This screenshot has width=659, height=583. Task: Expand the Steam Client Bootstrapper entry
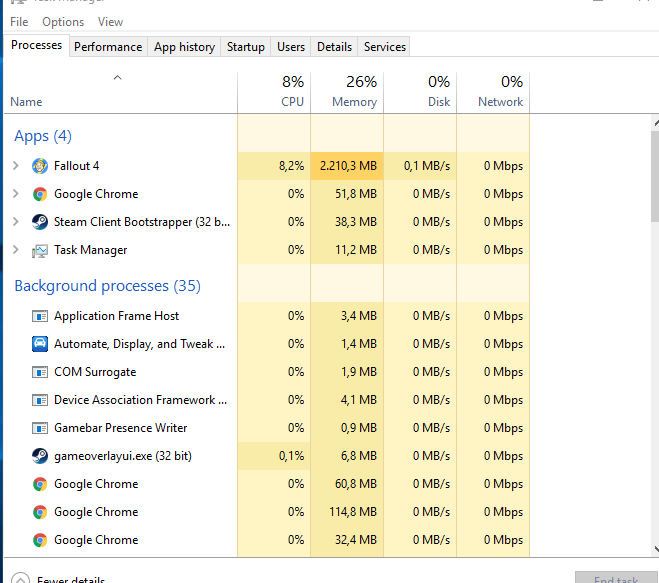[15, 222]
